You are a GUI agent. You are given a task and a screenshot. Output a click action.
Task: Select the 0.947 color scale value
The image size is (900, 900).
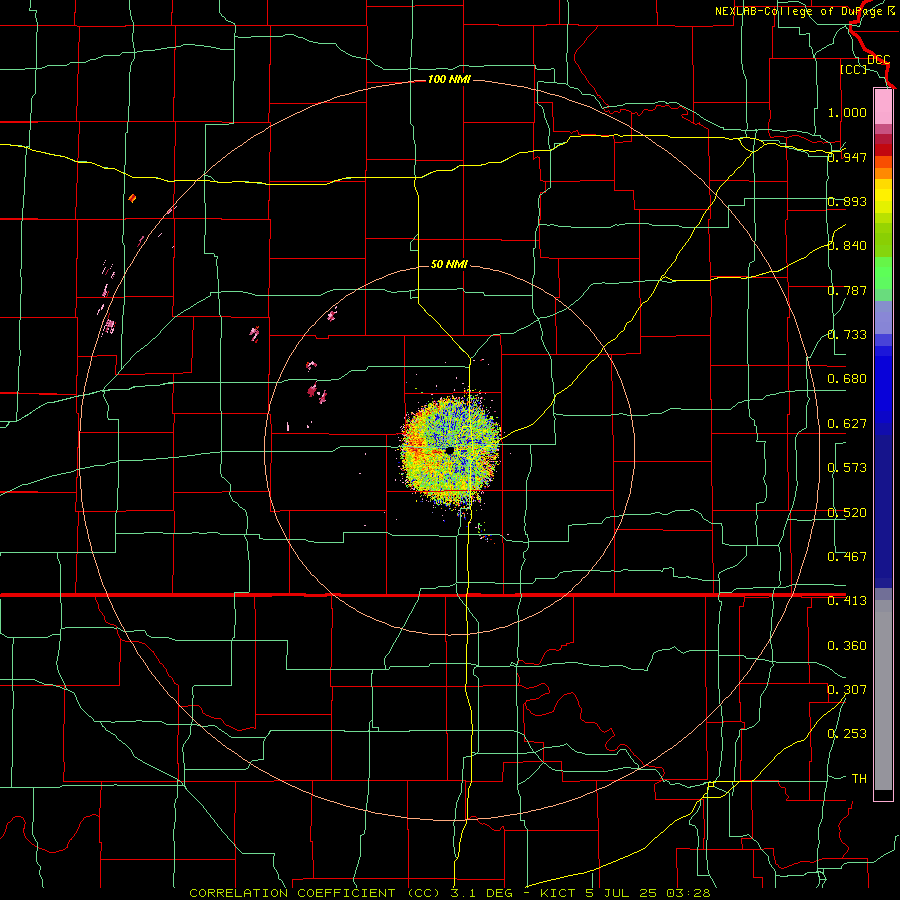[x=847, y=157]
